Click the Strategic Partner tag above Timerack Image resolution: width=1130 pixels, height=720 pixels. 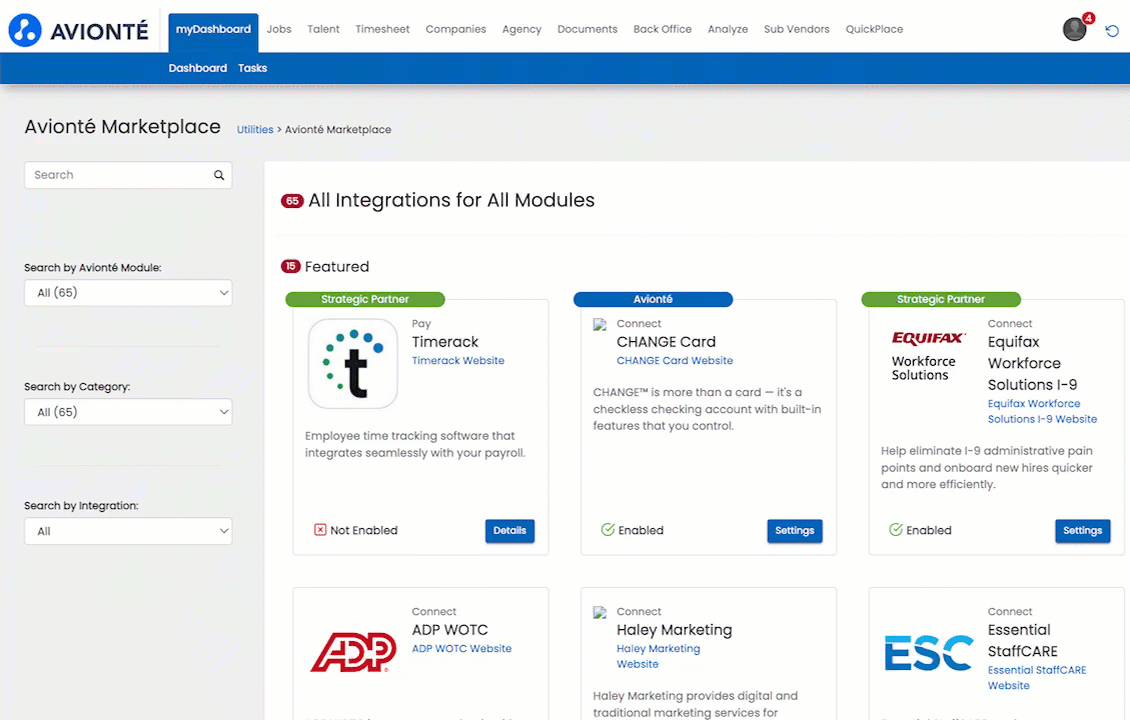tap(365, 299)
